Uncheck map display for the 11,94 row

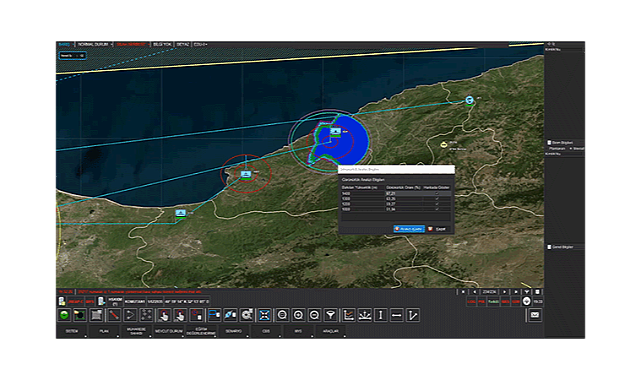[437, 209]
